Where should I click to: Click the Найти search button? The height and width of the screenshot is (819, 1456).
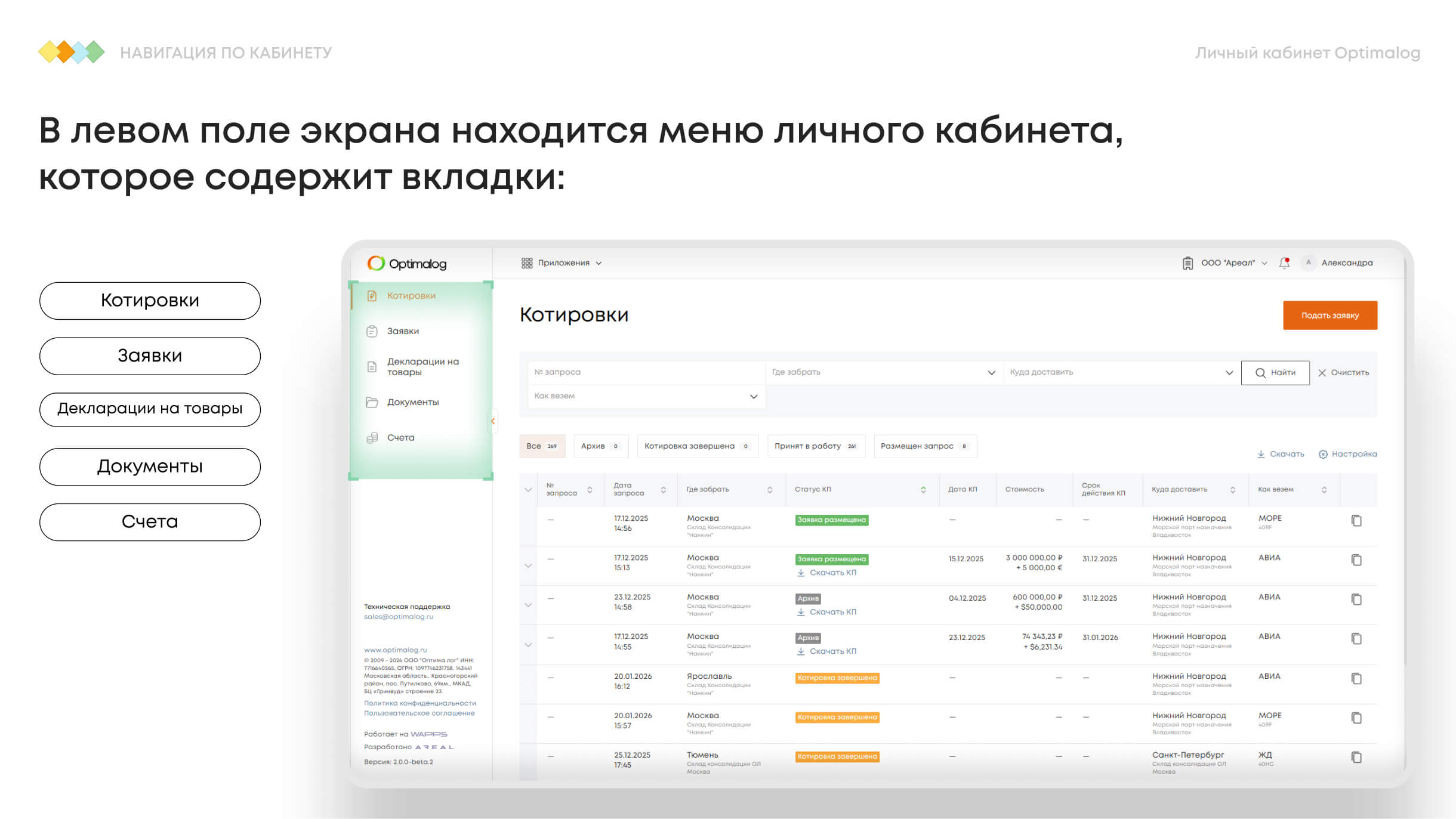tap(1275, 373)
